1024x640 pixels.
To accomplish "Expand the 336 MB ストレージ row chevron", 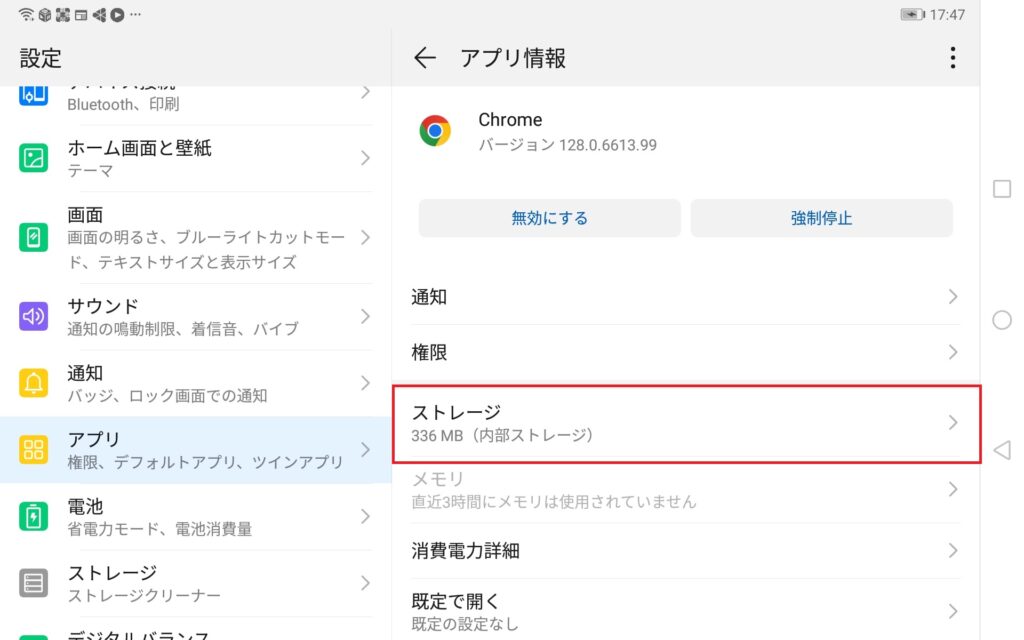I will [953, 423].
